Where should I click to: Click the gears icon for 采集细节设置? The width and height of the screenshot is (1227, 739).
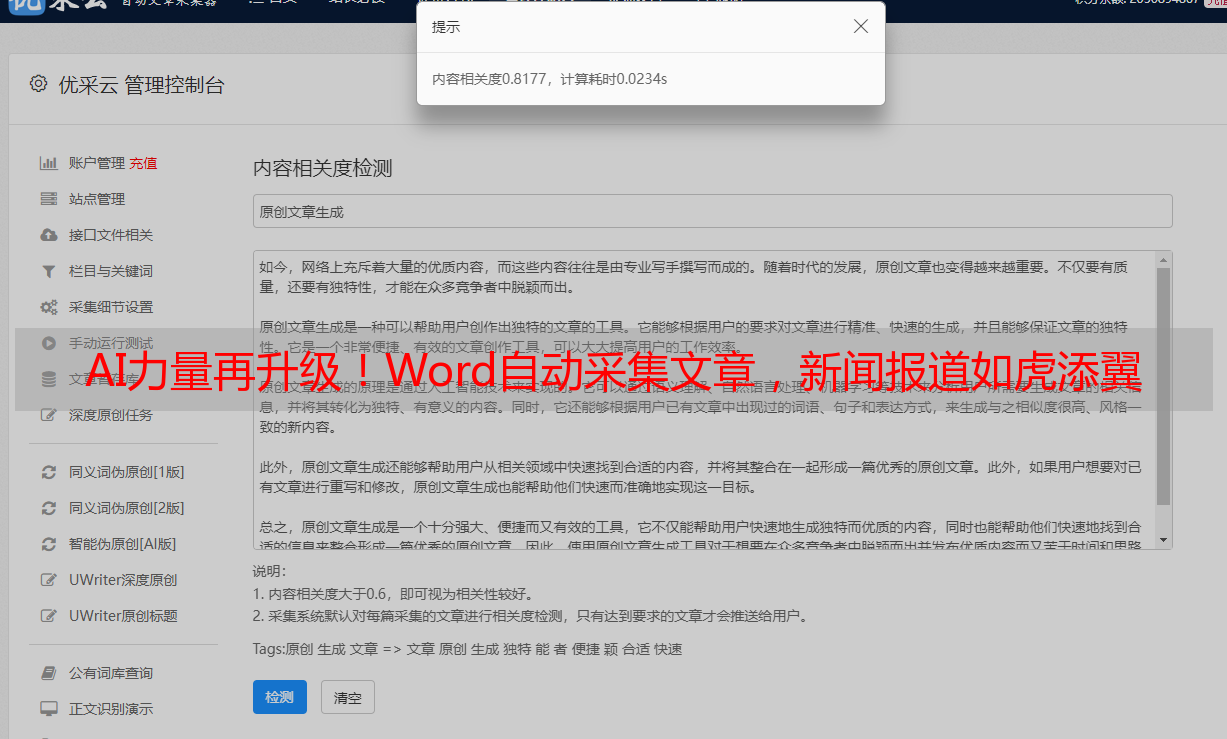(48, 307)
